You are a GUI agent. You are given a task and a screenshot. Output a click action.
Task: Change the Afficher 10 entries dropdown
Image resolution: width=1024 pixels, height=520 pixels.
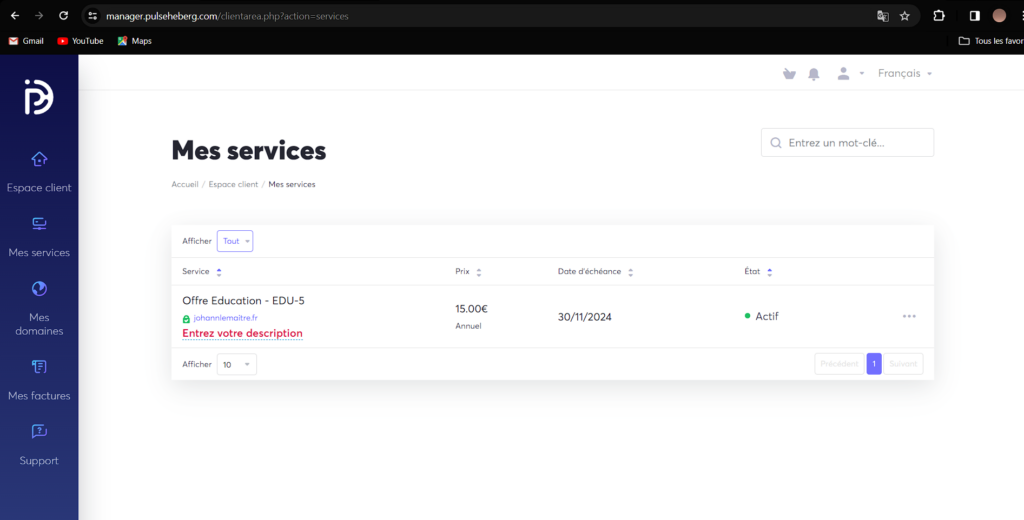click(236, 365)
